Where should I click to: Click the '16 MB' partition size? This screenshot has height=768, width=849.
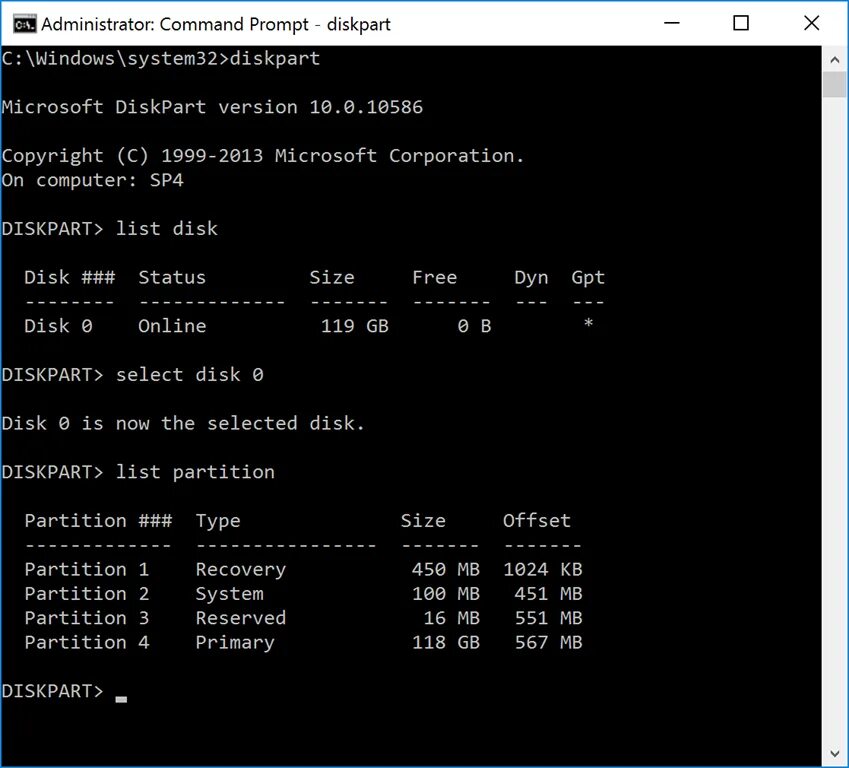click(452, 618)
